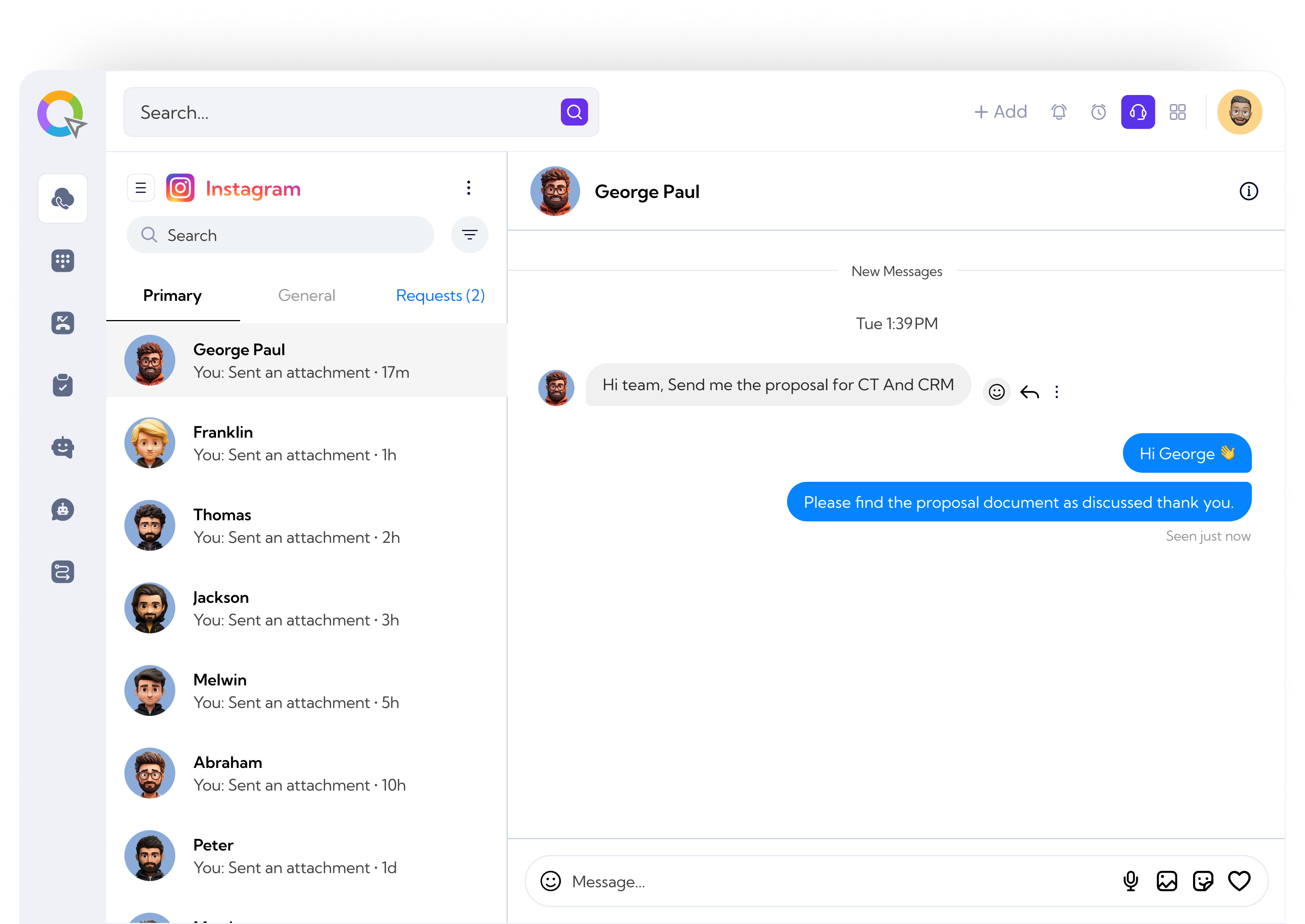The height and width of the screenshot is (924, 1305).
Task: Open the hamburger menu beside Instagram
Action: [x=140, y=188]
